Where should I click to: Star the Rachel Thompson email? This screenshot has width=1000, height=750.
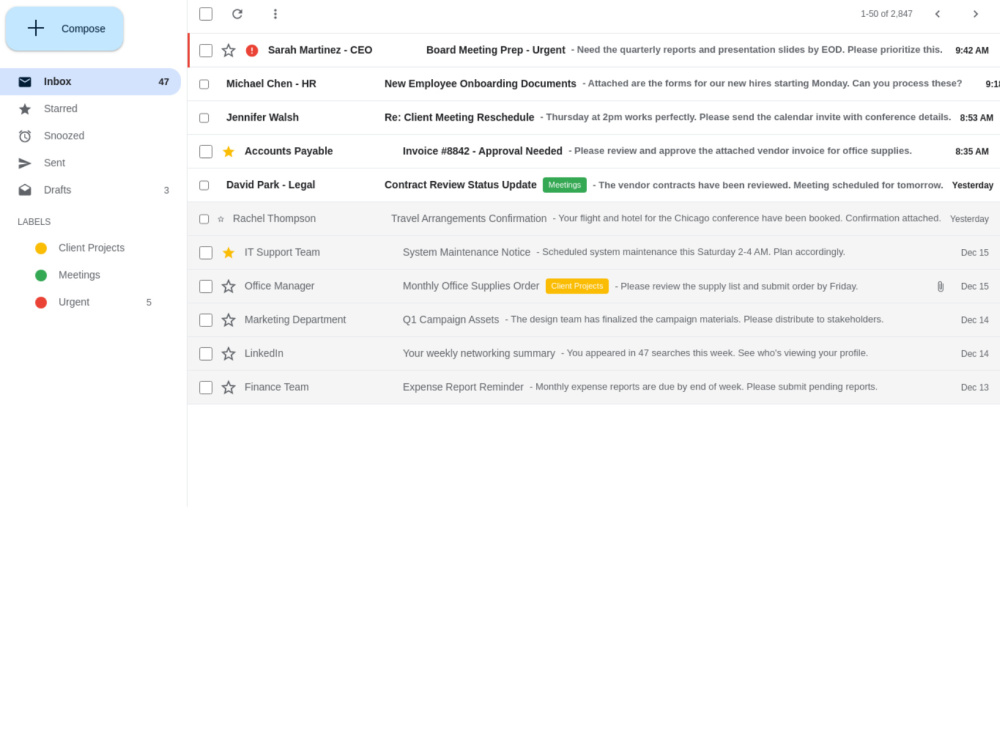click(221, 219)
